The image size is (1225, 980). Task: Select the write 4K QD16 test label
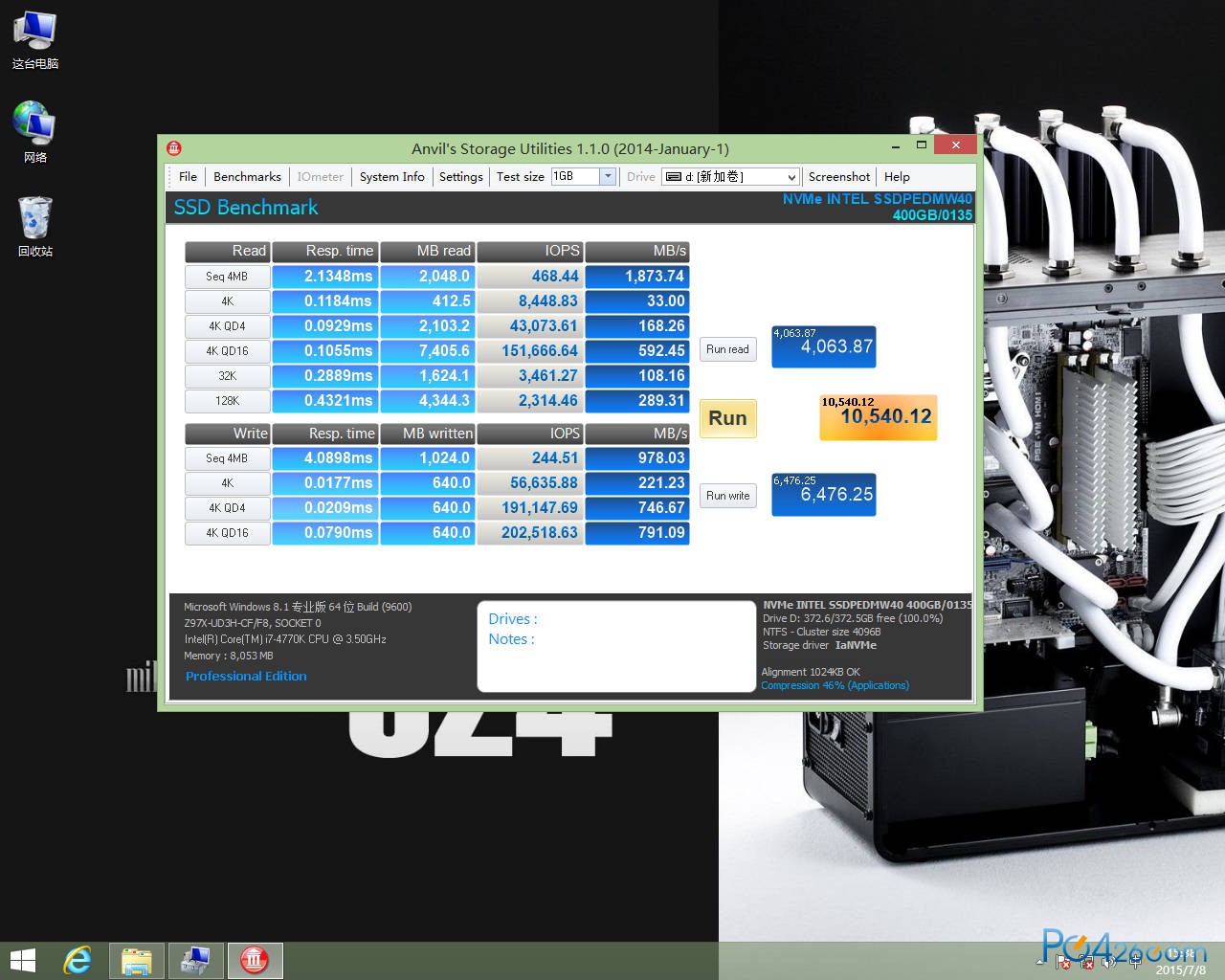point(227,533)
